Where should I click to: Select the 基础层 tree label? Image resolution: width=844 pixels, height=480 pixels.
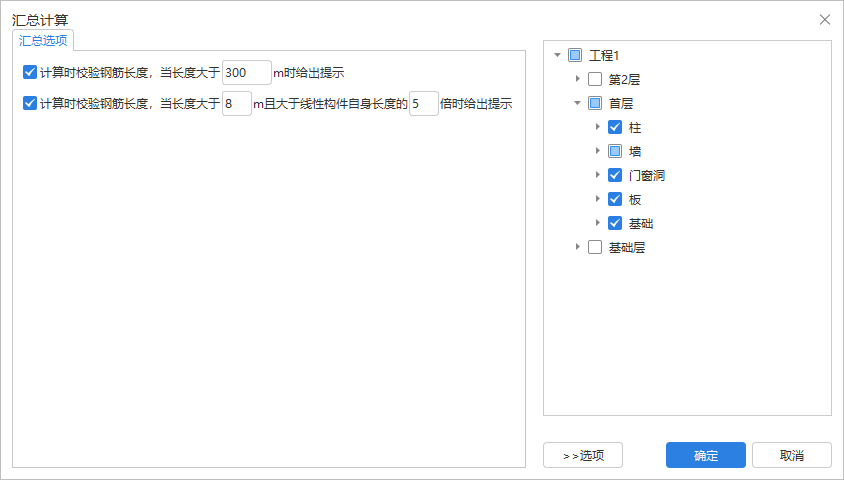pos(627,248)
